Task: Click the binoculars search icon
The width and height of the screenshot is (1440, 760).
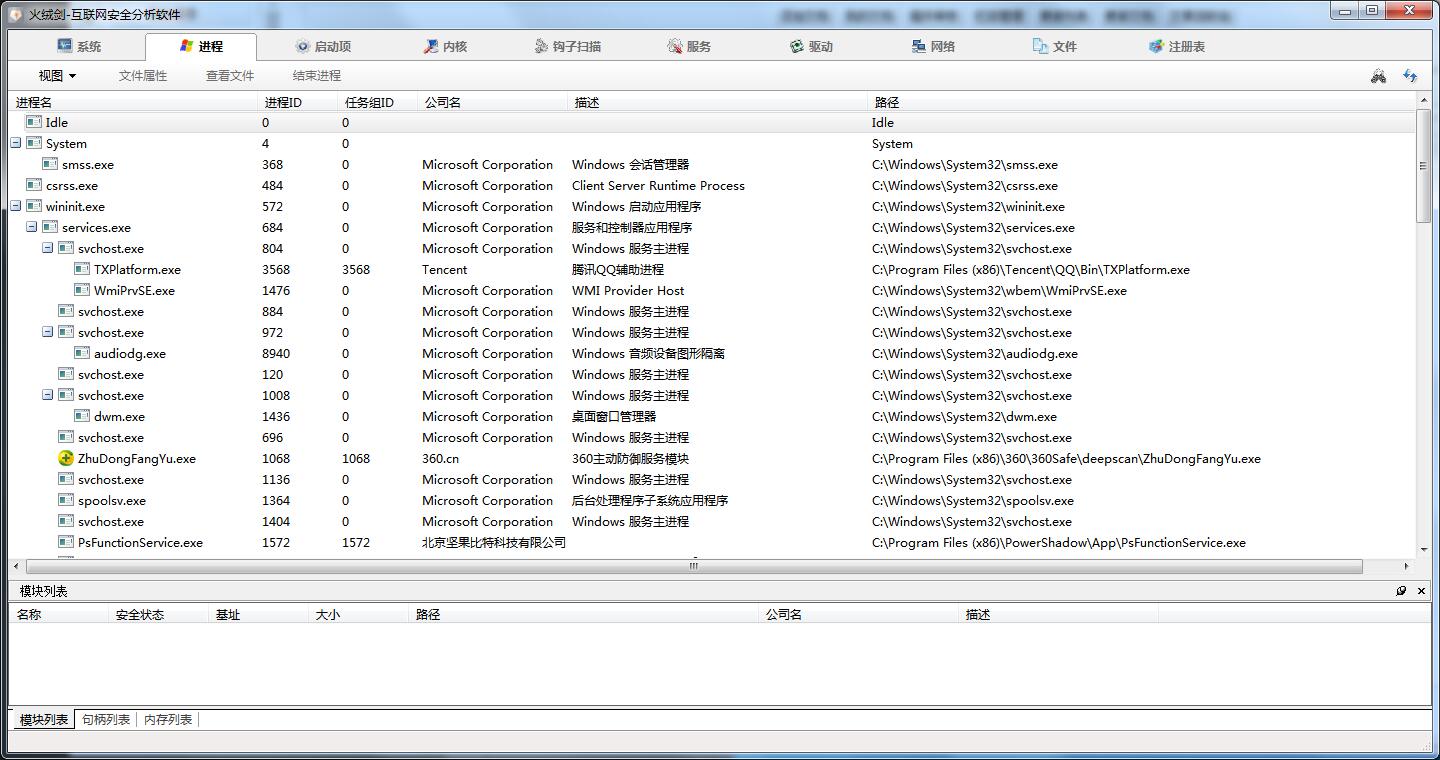Action: pos(1378,76)
